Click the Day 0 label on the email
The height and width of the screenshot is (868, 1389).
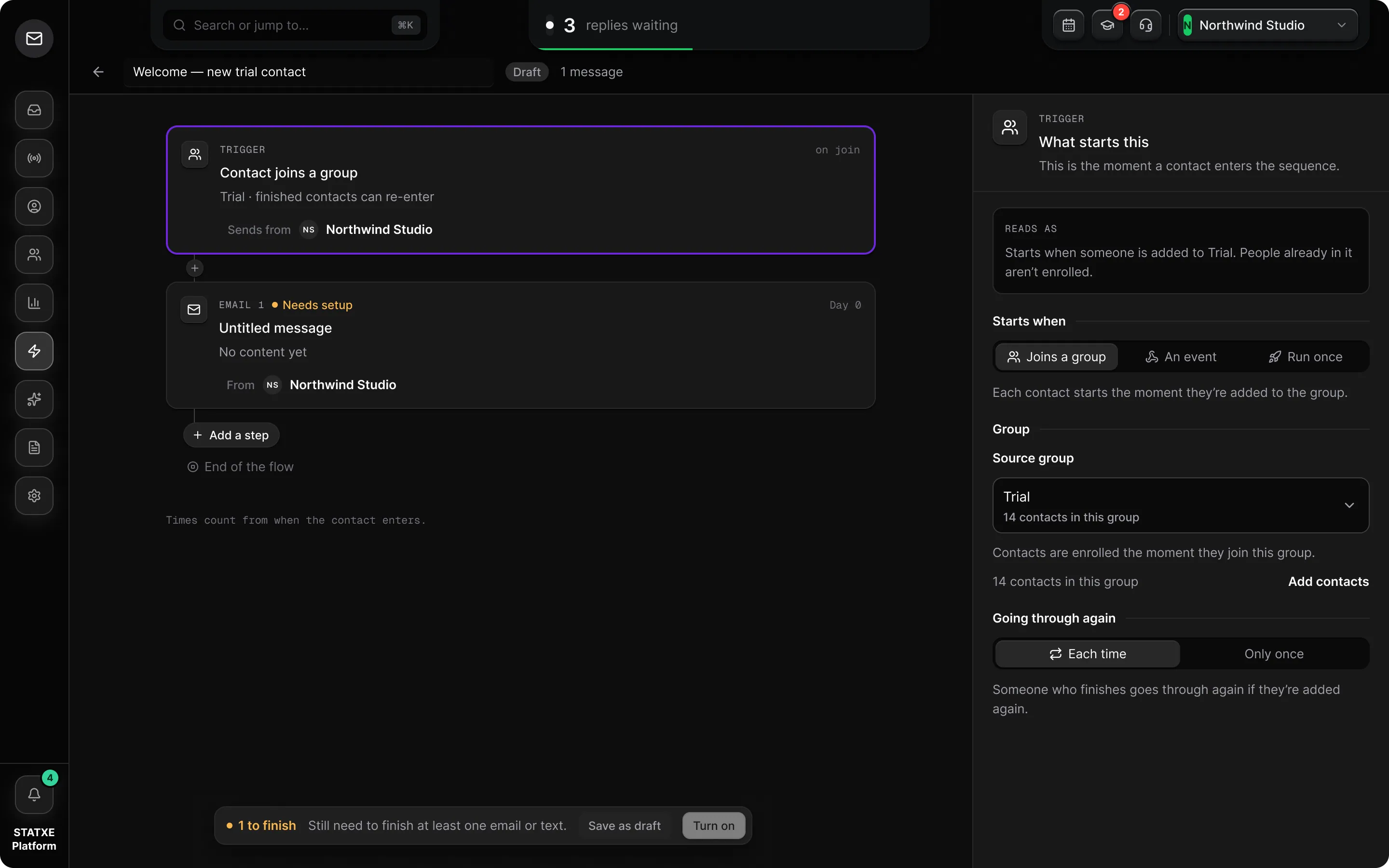(x=845, y=305)
